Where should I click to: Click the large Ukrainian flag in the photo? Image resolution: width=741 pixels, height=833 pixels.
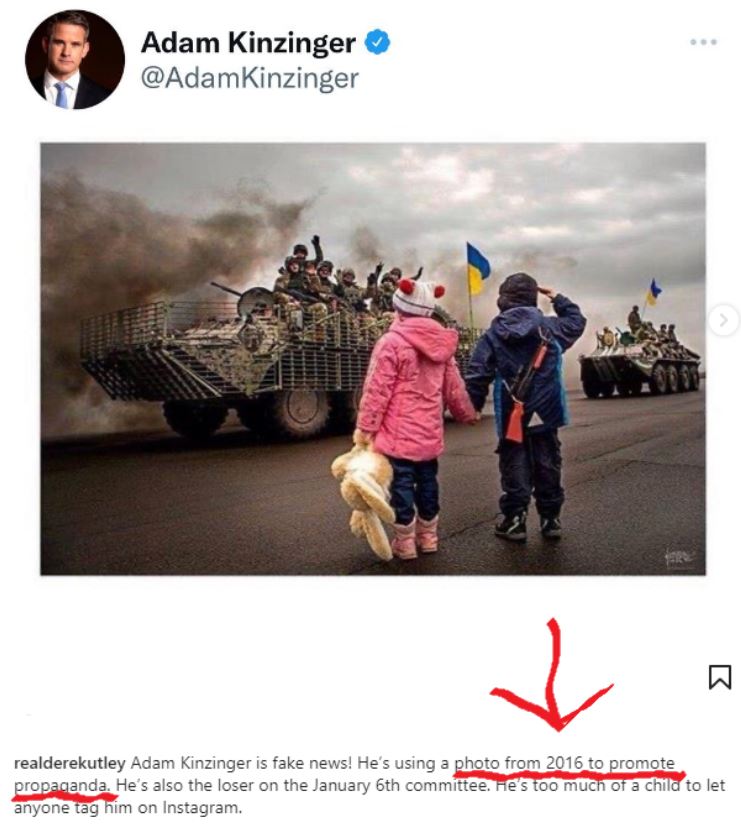478,269
